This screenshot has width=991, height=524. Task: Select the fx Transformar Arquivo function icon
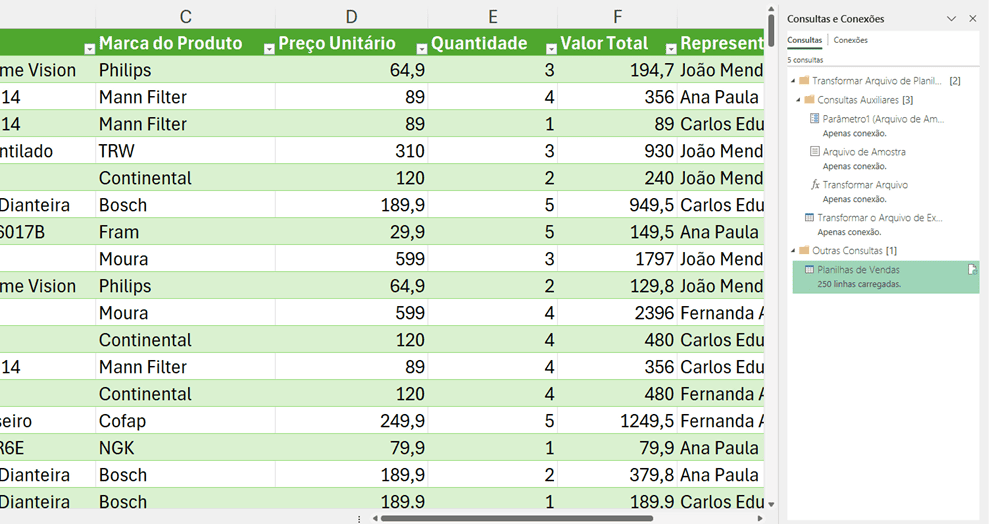point(814,185)
